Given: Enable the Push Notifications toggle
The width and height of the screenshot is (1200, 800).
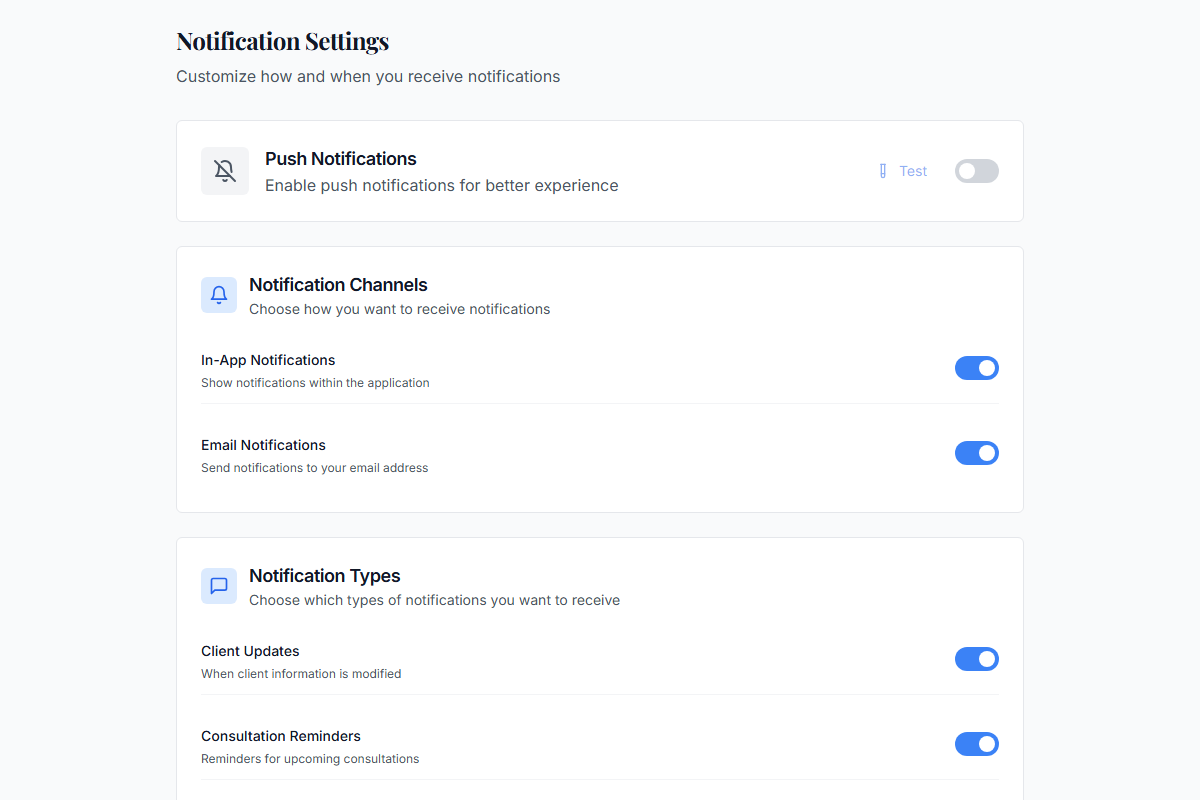Looking at the screenshot, I should (x=976, y=171).
